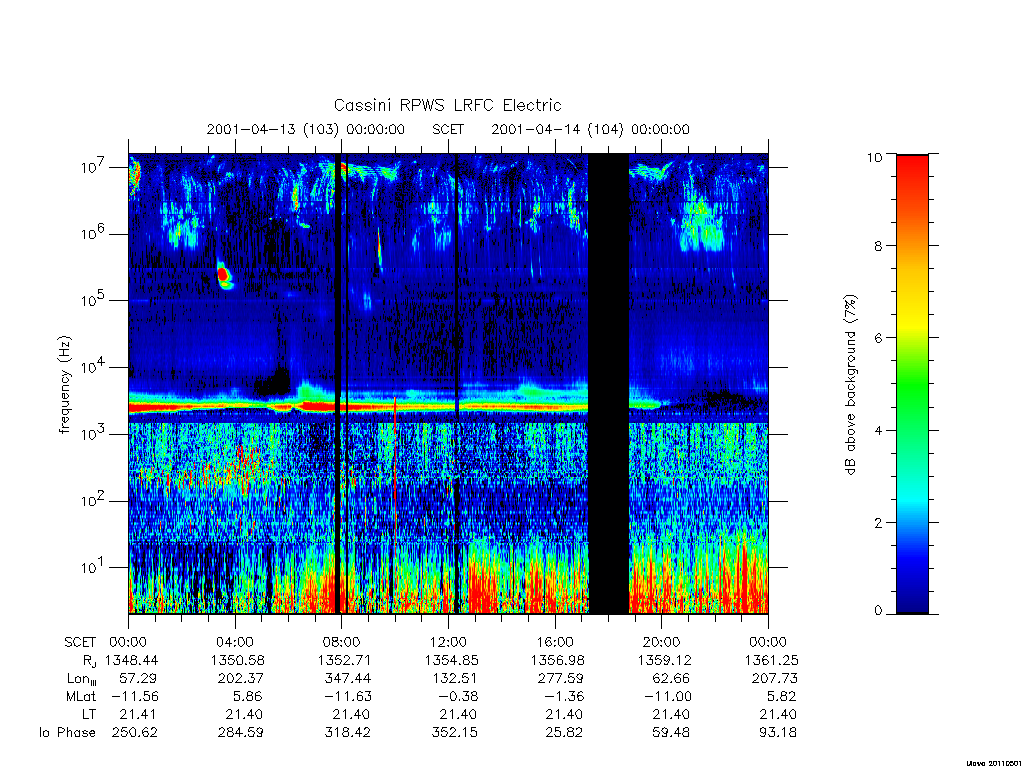Click the MLat value -0.38
Image resolution: width=1024 pixels, height=768 pixels.
(x=457, y=697)
